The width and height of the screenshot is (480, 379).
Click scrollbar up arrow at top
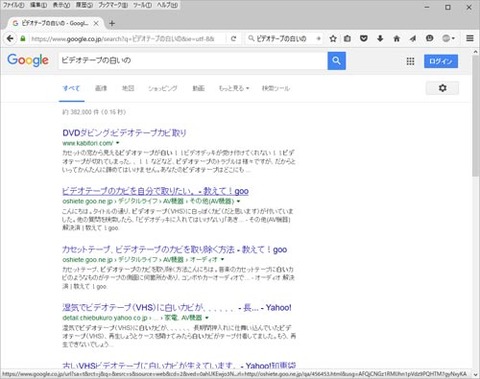point(476,52)
